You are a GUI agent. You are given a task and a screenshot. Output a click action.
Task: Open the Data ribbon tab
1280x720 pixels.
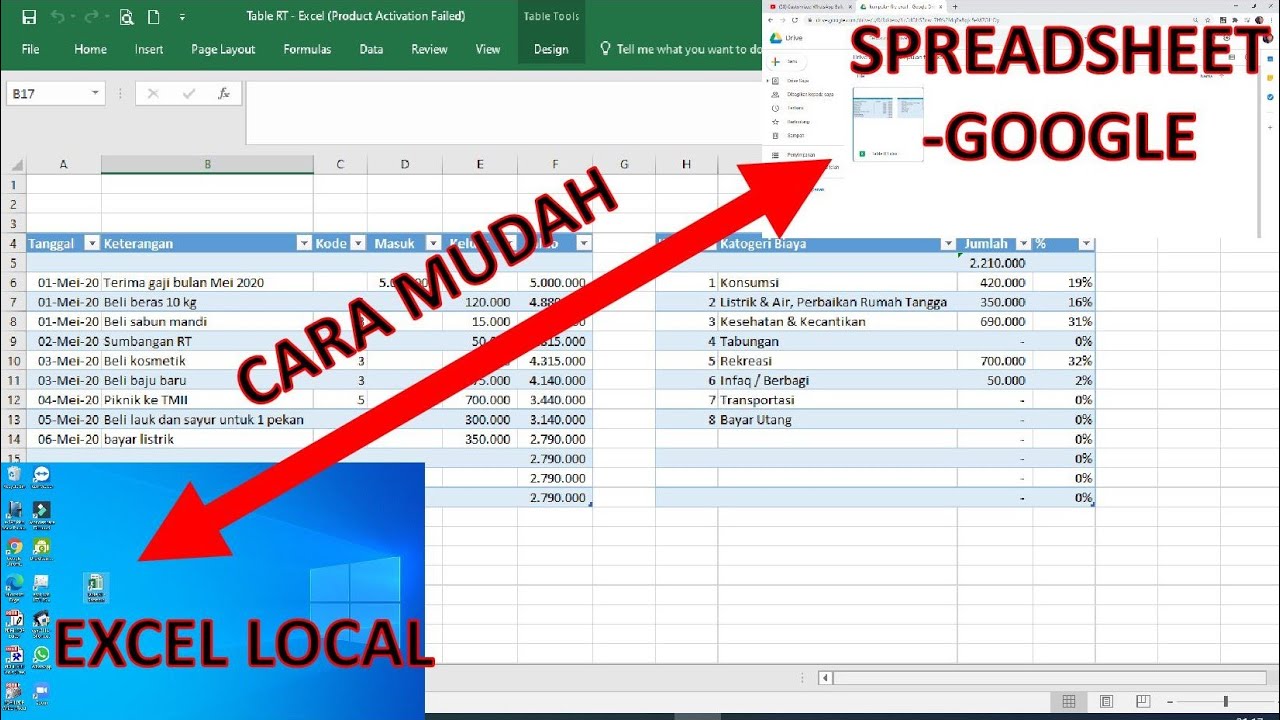click(x=371, y=49)
